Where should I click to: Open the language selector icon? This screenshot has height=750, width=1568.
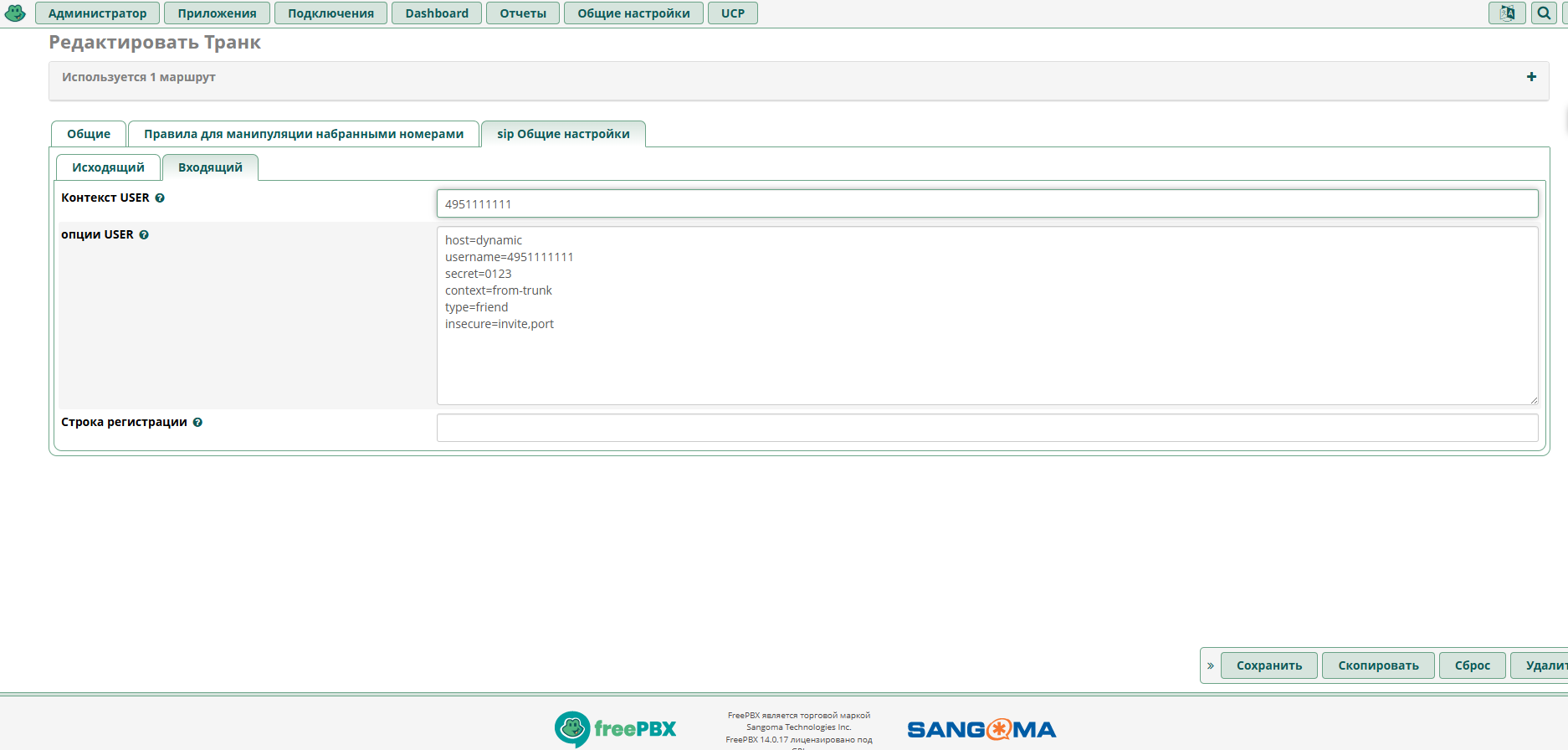point(1507,13)
